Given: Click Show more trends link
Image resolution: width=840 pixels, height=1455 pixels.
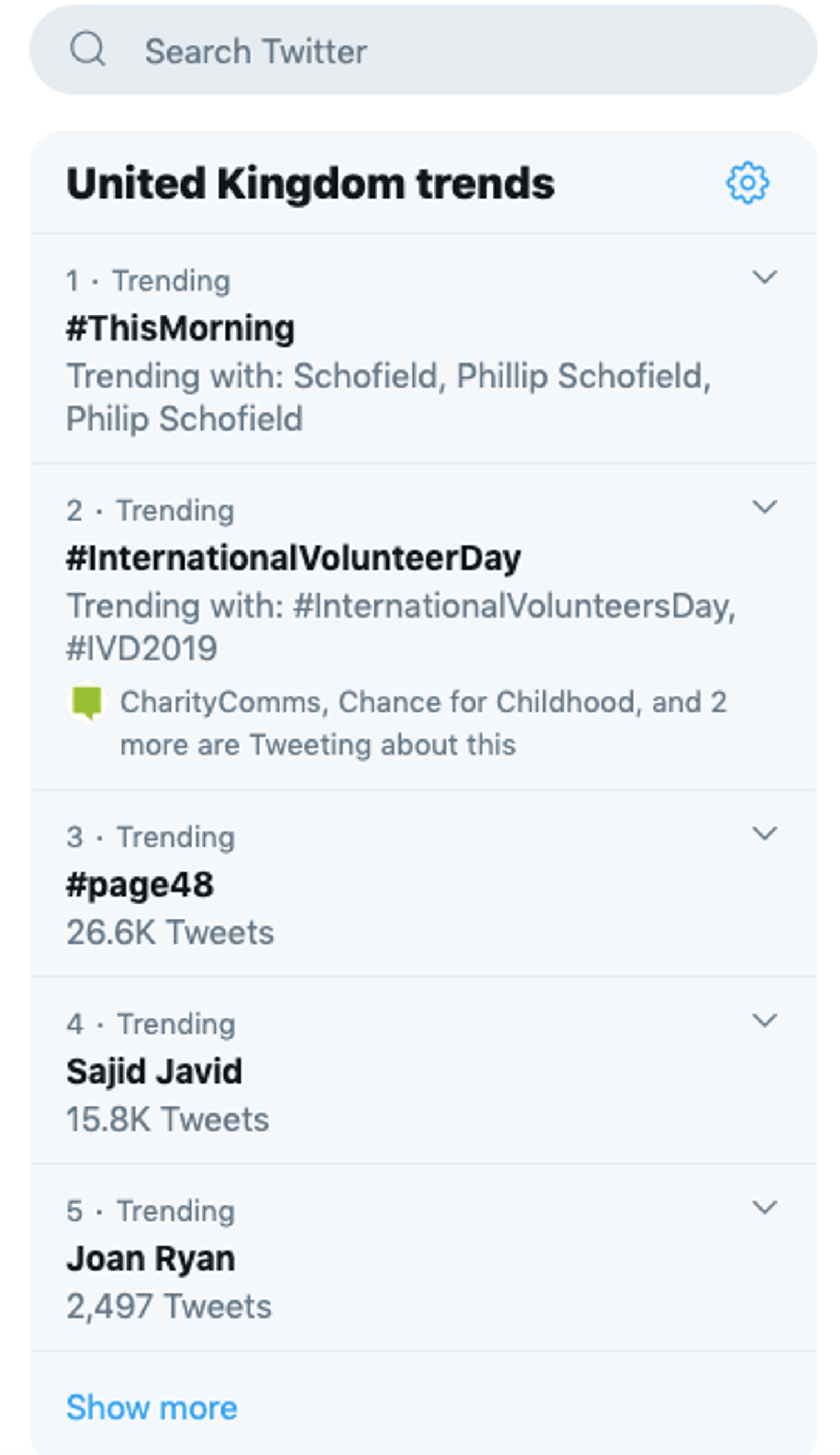Looking at the screenshot, I should pos(152,1407).
